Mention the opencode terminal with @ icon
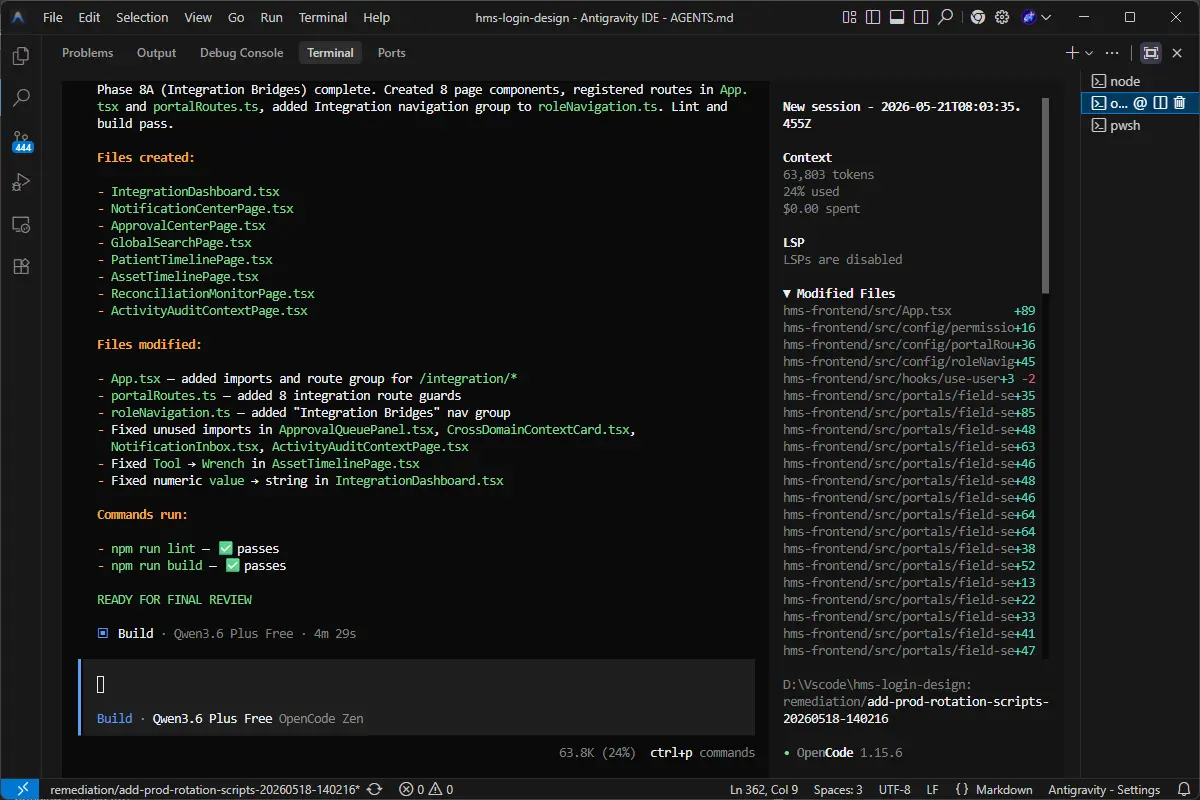Screen dimensions: 1200x800 point(1140,103)
